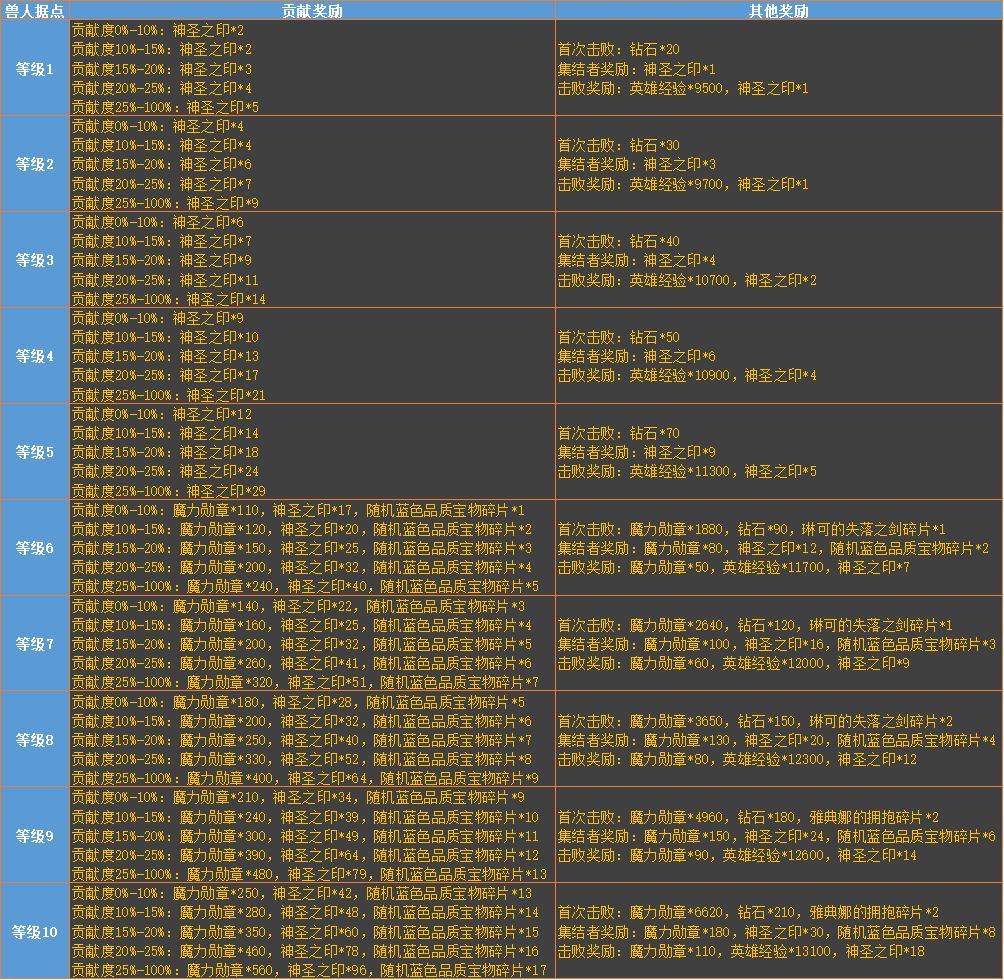Select the 等级3 row label
This screenshot has height=980, width=1004.
point(35,260)
